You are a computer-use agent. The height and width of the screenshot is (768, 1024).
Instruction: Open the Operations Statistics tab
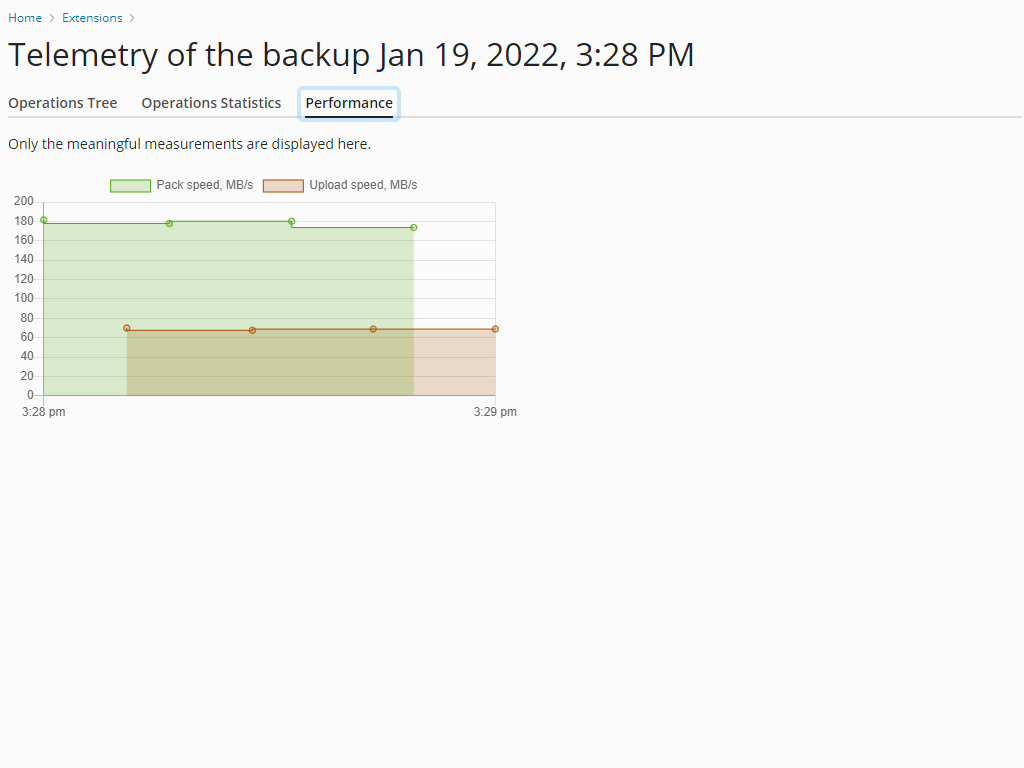tap(211, 102)
